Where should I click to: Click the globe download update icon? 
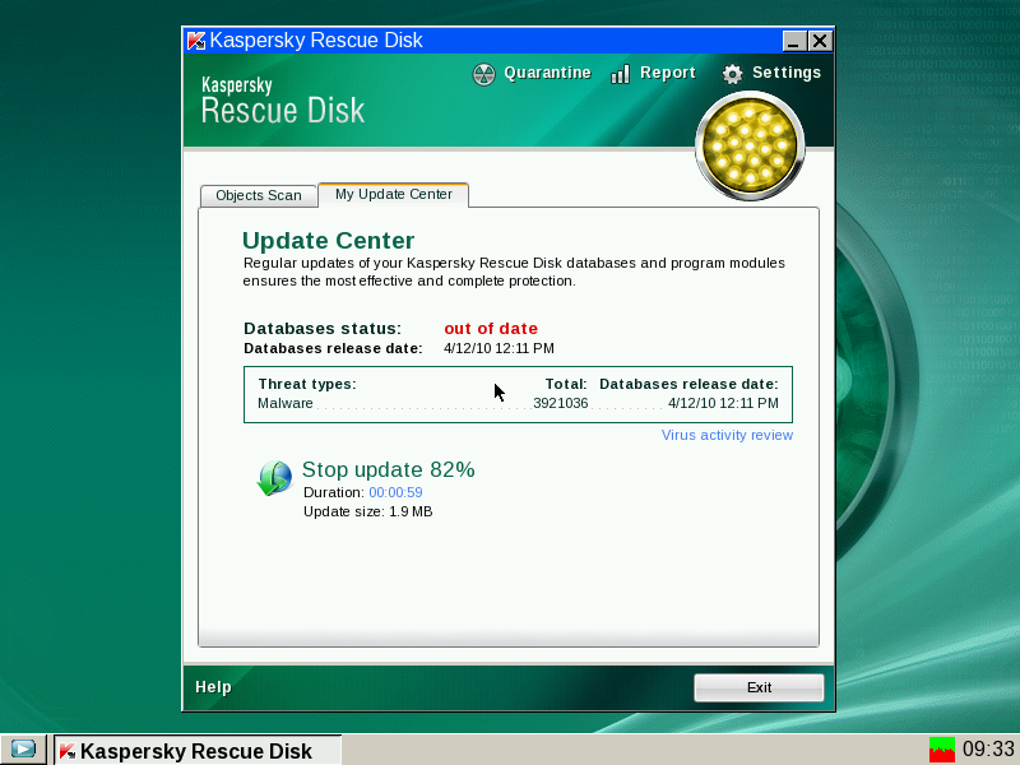pos(275,478)
